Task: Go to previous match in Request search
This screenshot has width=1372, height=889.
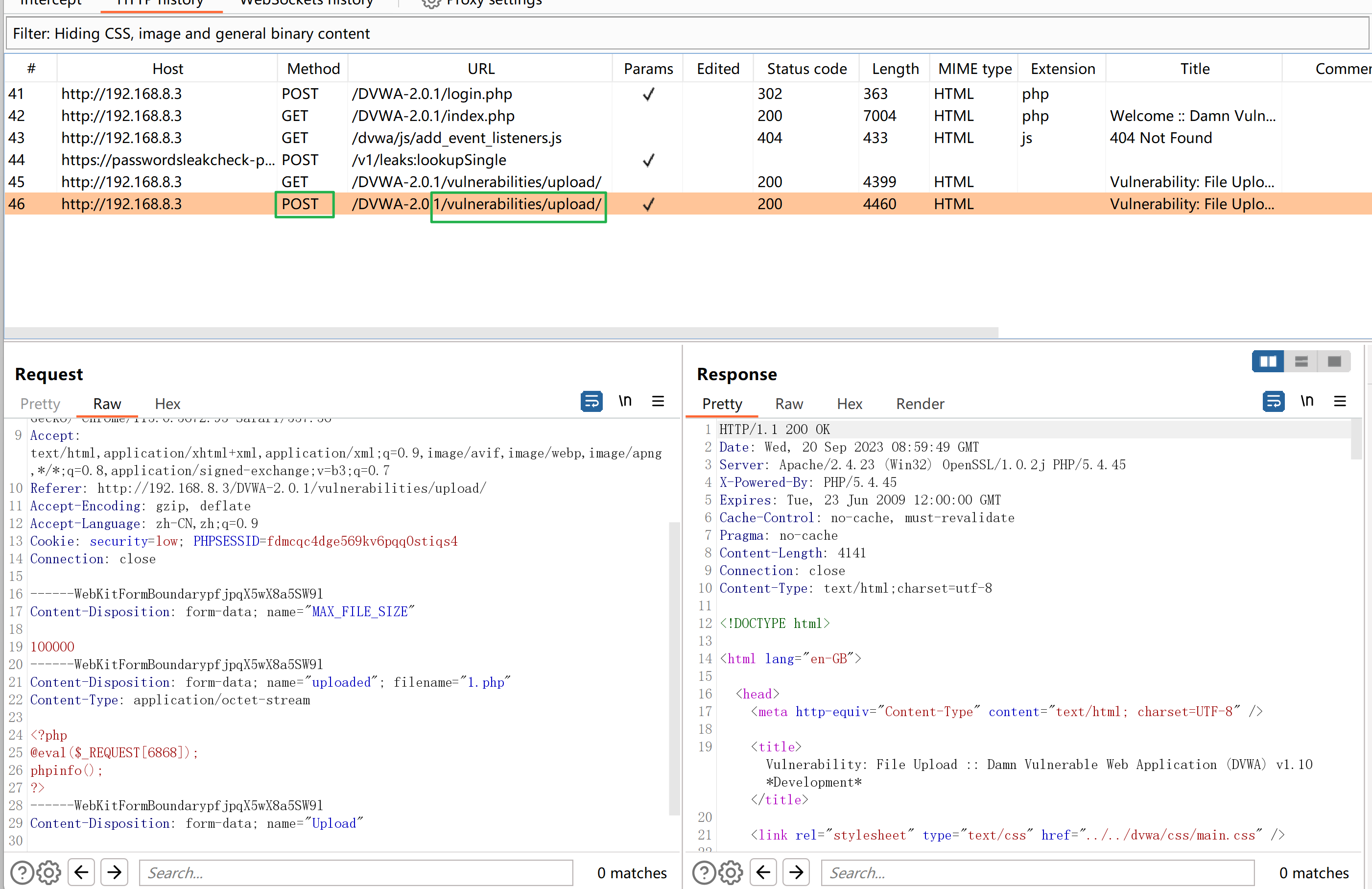Action: click(x=81, y=872)
